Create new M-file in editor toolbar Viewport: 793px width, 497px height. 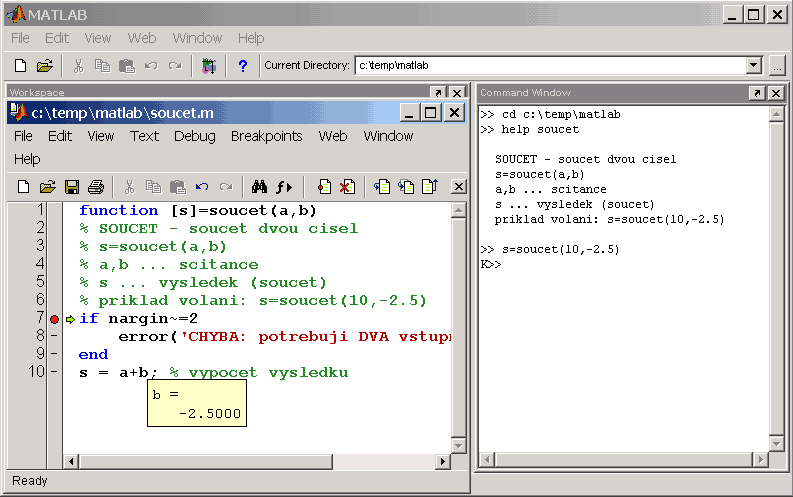tap(23, 187)
